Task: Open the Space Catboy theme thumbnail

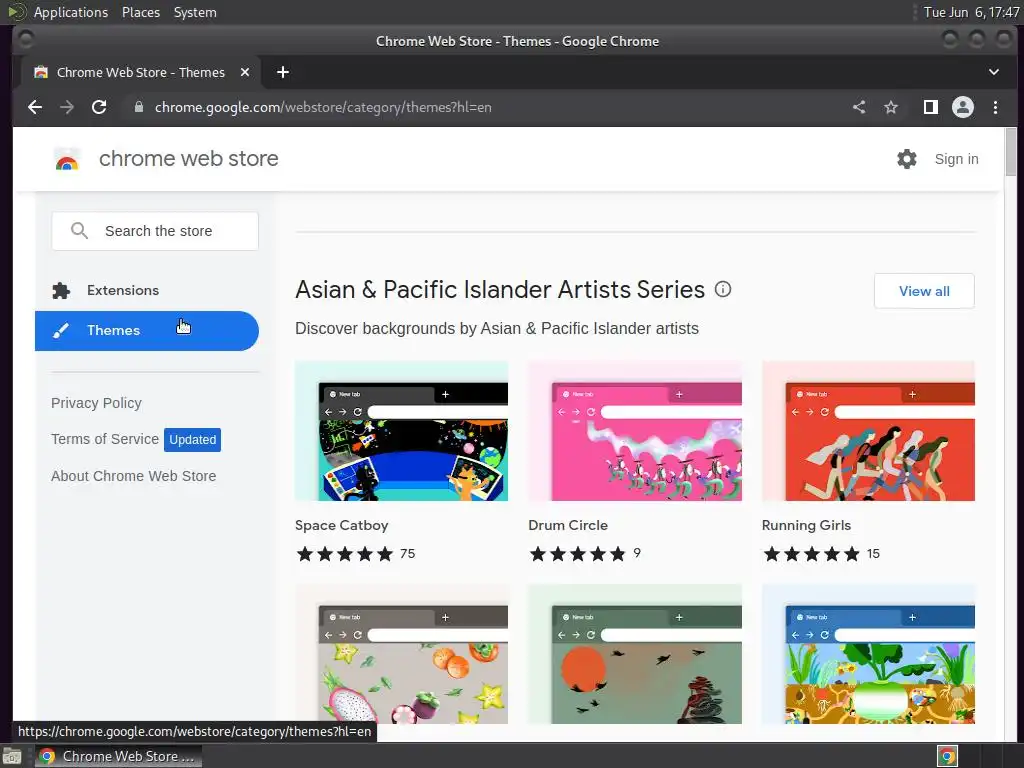Action: pos(401,431)
